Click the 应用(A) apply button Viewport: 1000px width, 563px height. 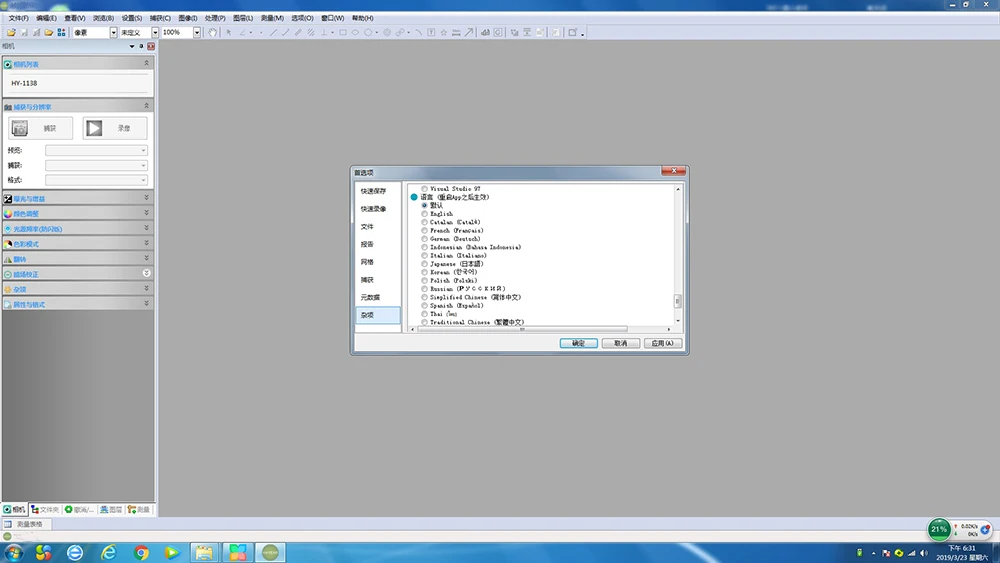tap(663, 344)
